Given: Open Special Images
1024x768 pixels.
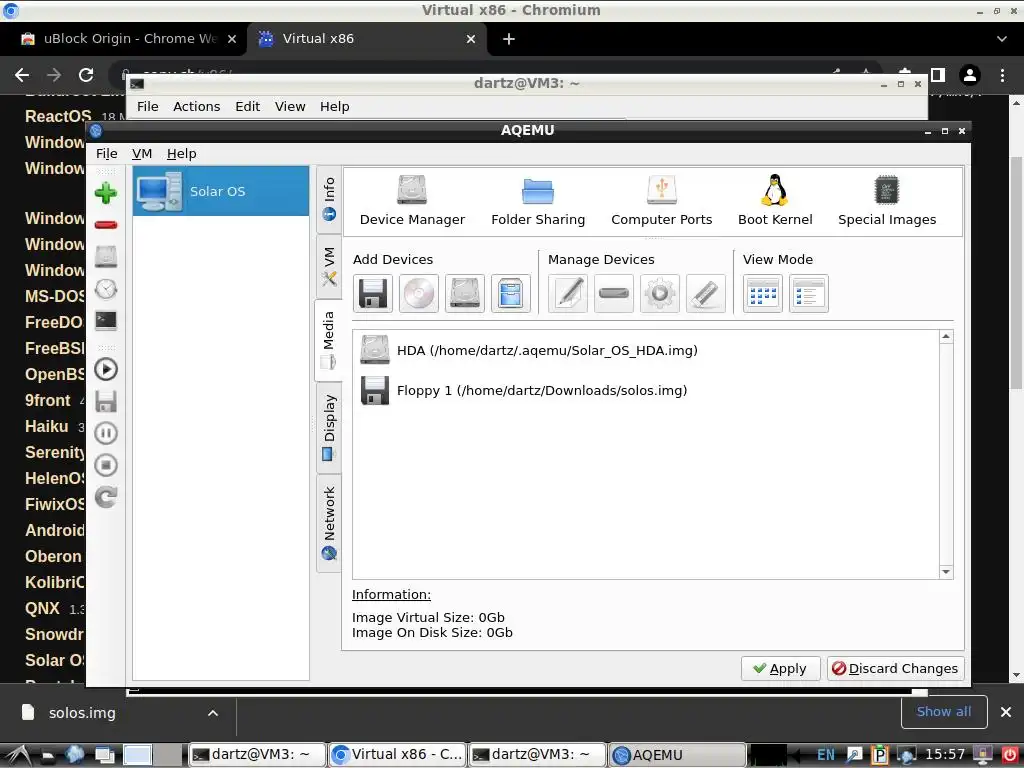Looking at the screenshot, I should tap(887, 200).
